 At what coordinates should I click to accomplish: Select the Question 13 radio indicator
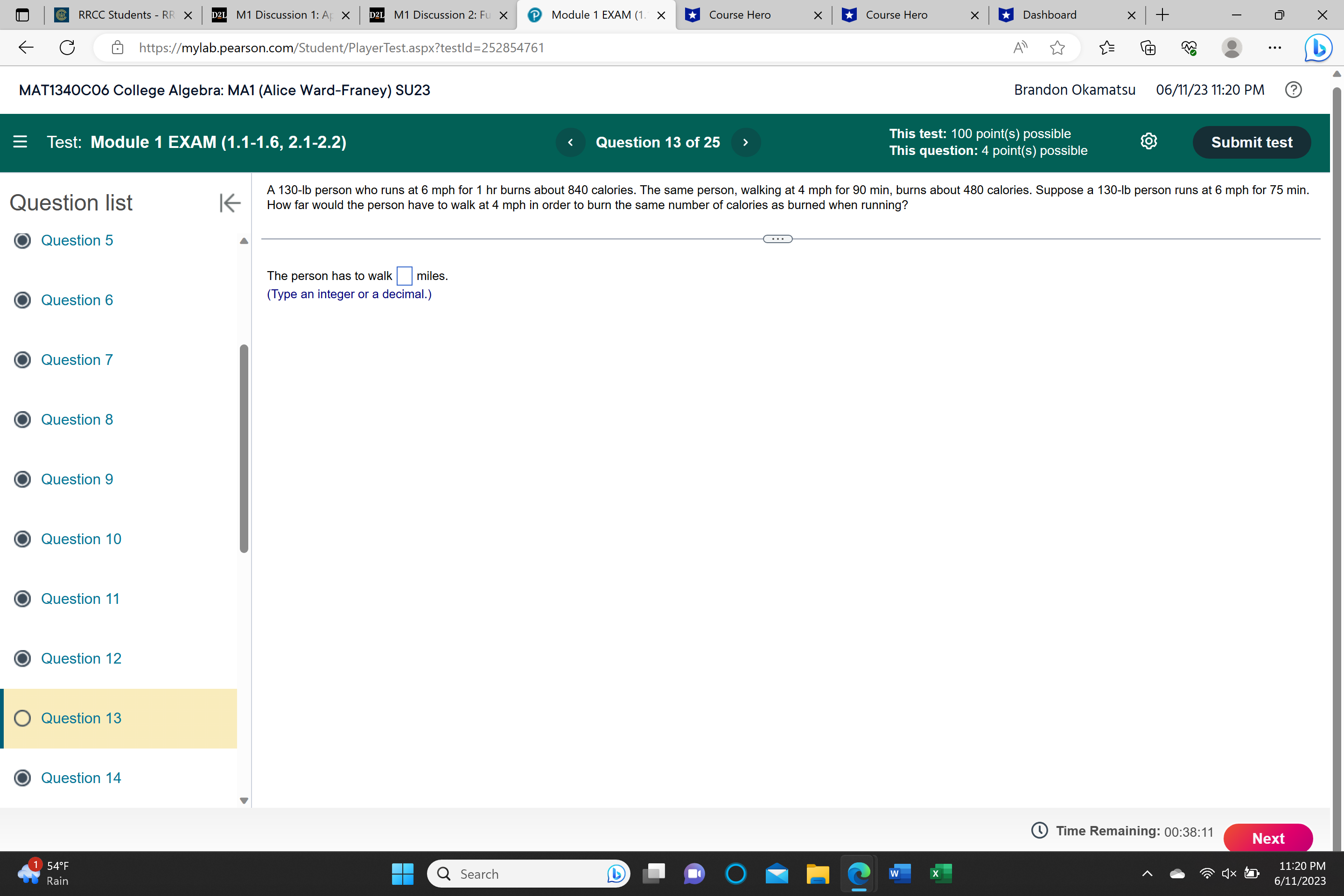(22, 718)
